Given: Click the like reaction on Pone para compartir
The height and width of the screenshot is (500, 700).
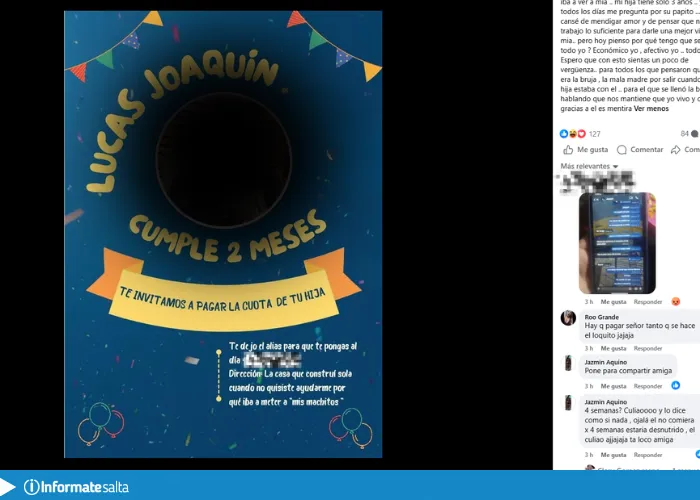Looking at the screenshot, I should point(676,385).
